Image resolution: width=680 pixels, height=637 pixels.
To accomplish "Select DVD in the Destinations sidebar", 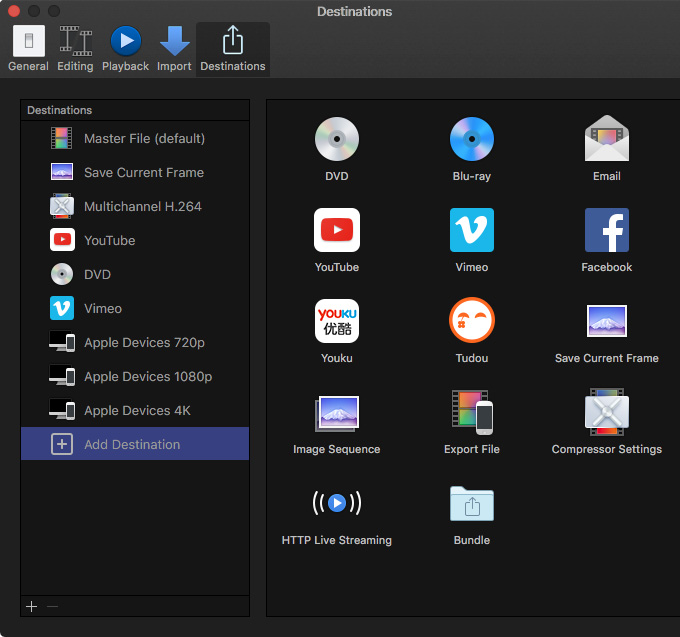I will click(135, 274).
